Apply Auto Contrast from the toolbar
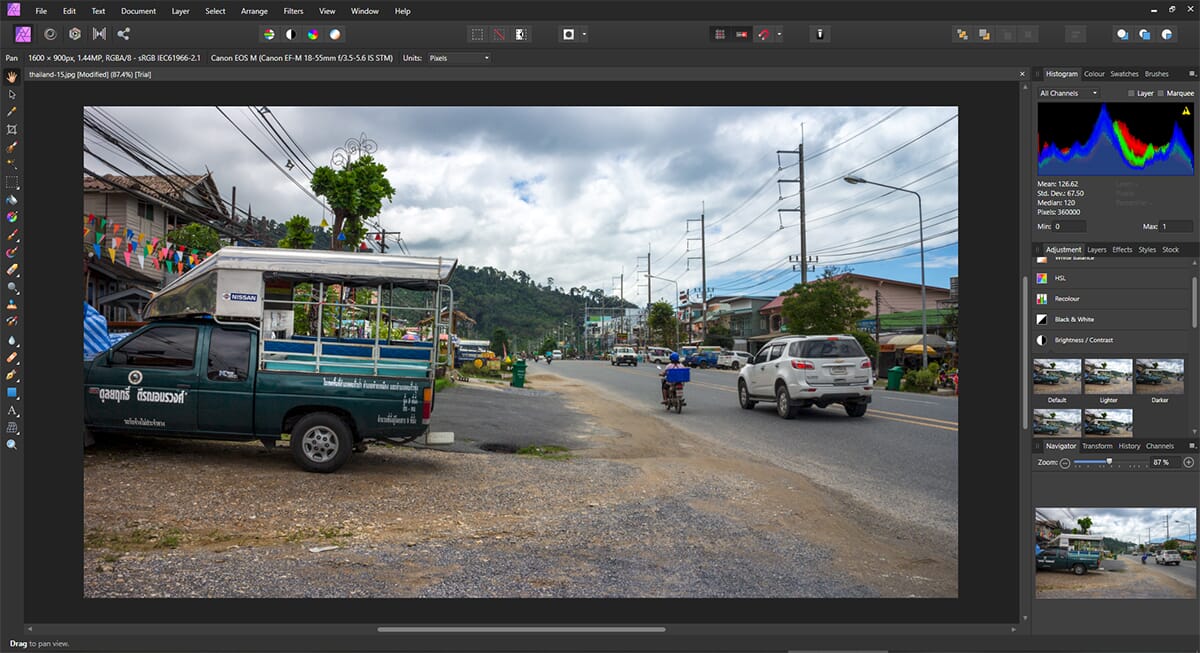The image size is (1200, 653). [x=290, y=34]
